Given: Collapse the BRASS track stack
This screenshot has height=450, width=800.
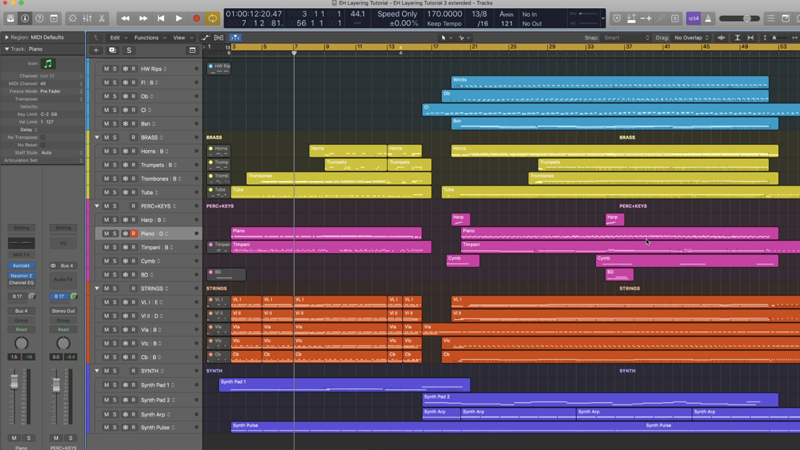Looking at the screenshot, I should [x=97, y=137].
